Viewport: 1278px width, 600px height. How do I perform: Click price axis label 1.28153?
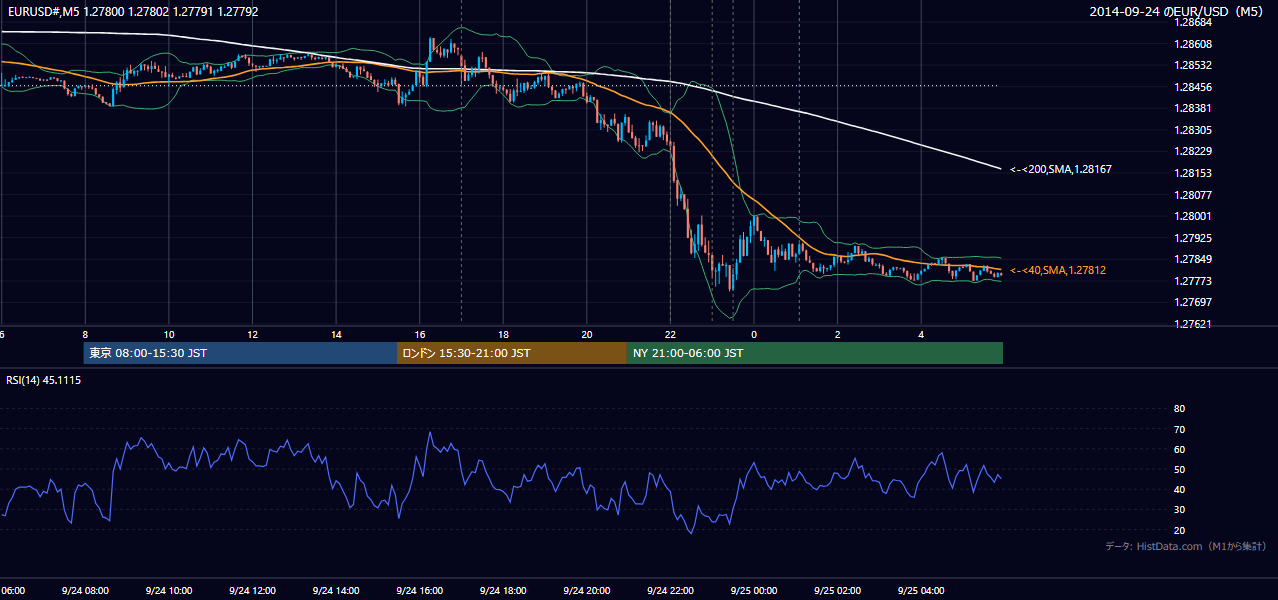[1193, 173]
